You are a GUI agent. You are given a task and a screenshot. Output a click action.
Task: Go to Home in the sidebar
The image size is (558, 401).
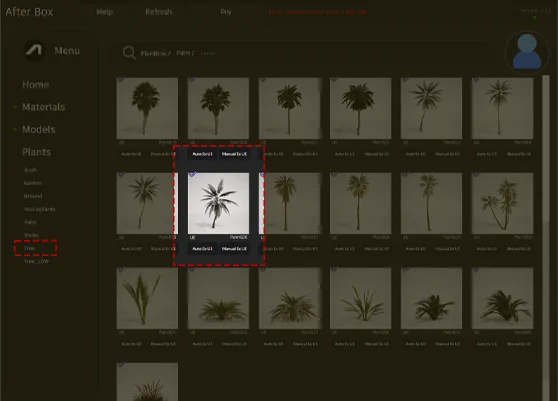coord(36,85)
